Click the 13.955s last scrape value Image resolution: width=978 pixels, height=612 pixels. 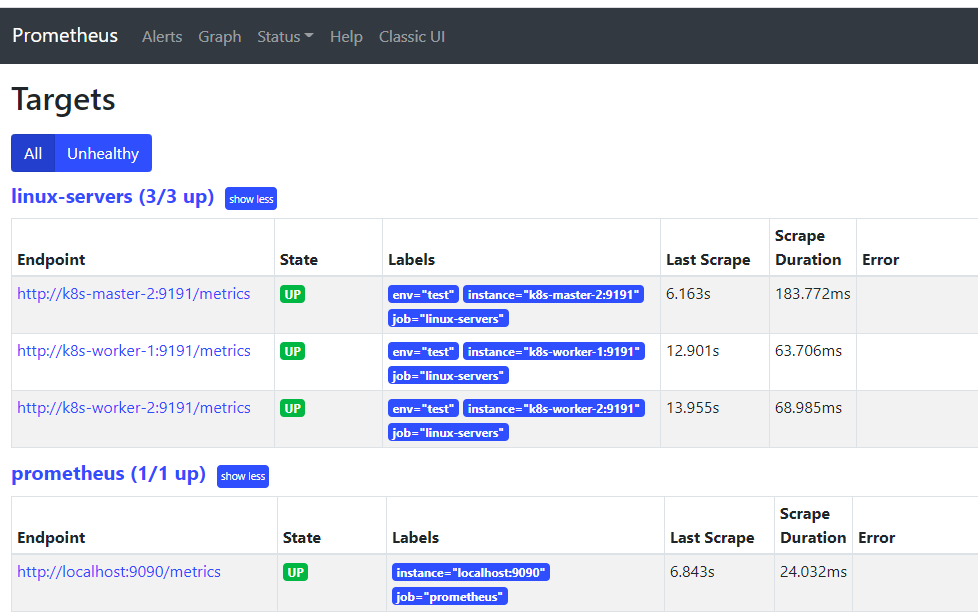(692, 408)
